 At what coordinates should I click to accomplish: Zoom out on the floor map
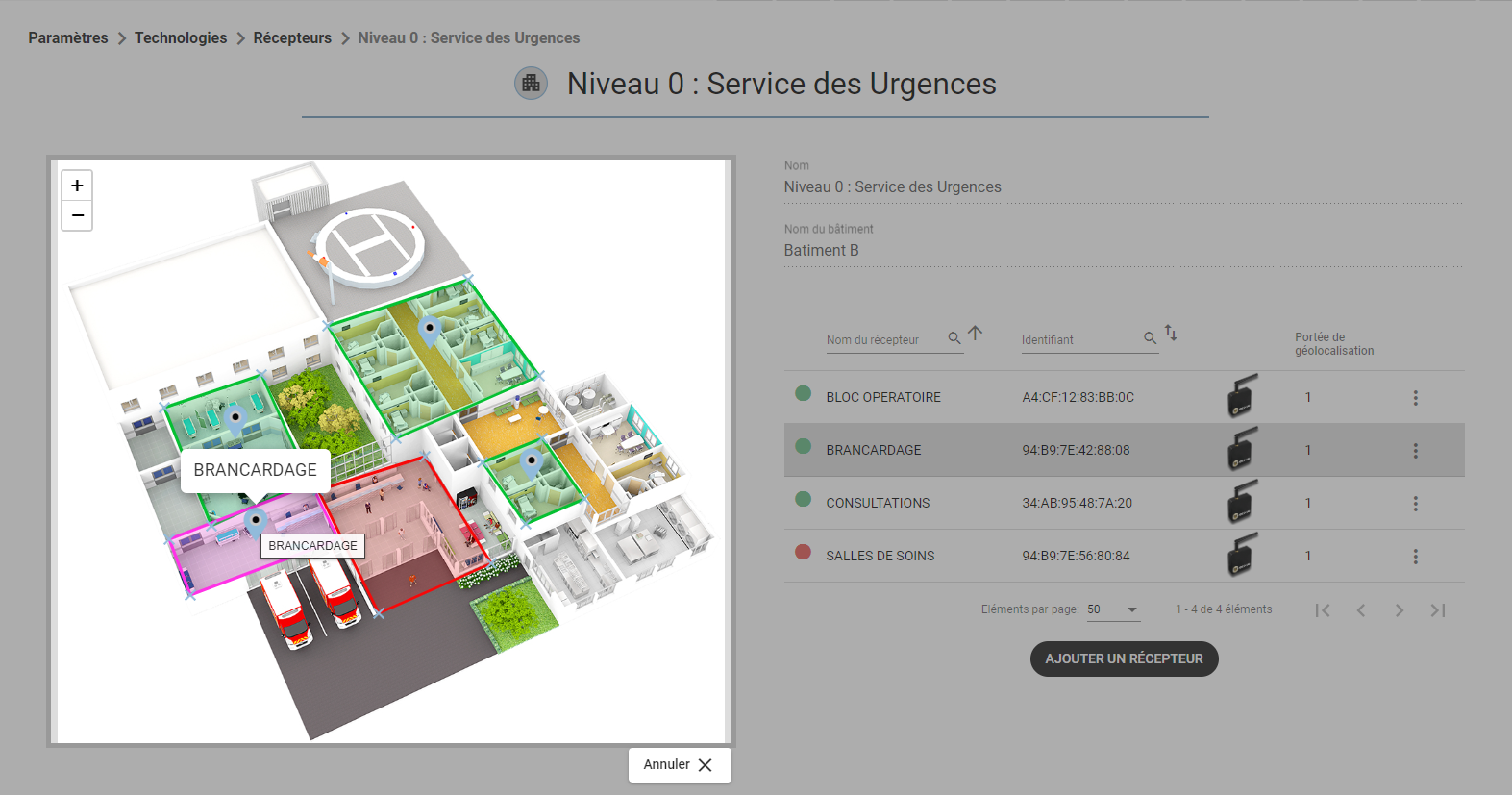tap(78, 215)
